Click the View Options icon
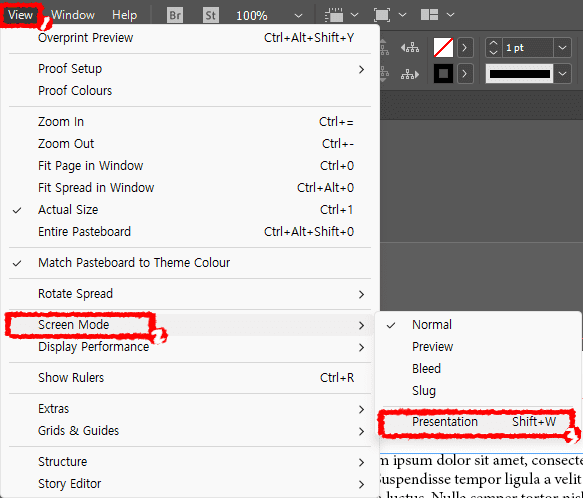This screenshot has width=583, height=498. pyautogui.click(x=334, y=15)
